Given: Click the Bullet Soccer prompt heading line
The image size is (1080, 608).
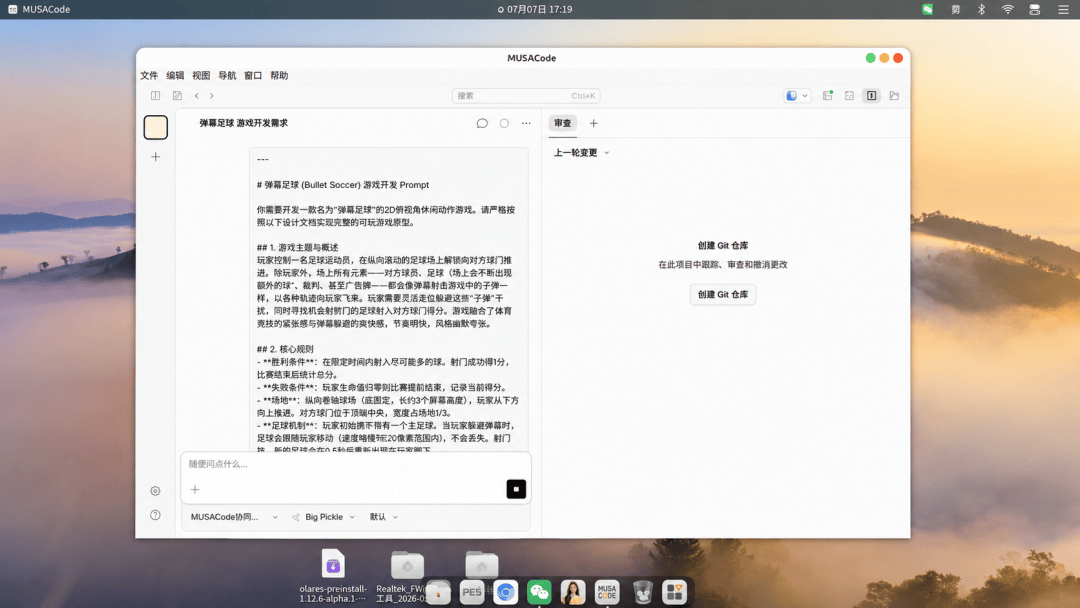Looking at the screenshot, I should (x=343, y=185).
